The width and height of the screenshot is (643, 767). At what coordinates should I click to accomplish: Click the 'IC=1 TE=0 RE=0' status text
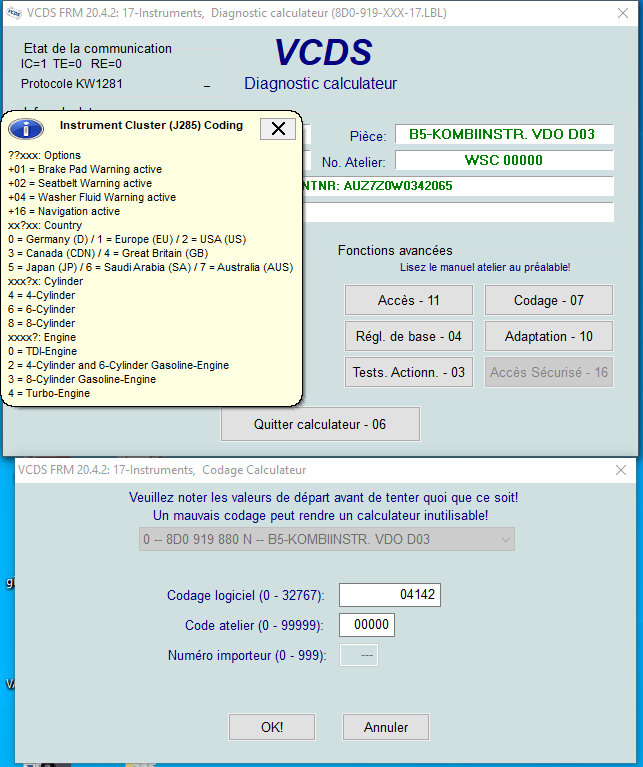coord(71,64)
